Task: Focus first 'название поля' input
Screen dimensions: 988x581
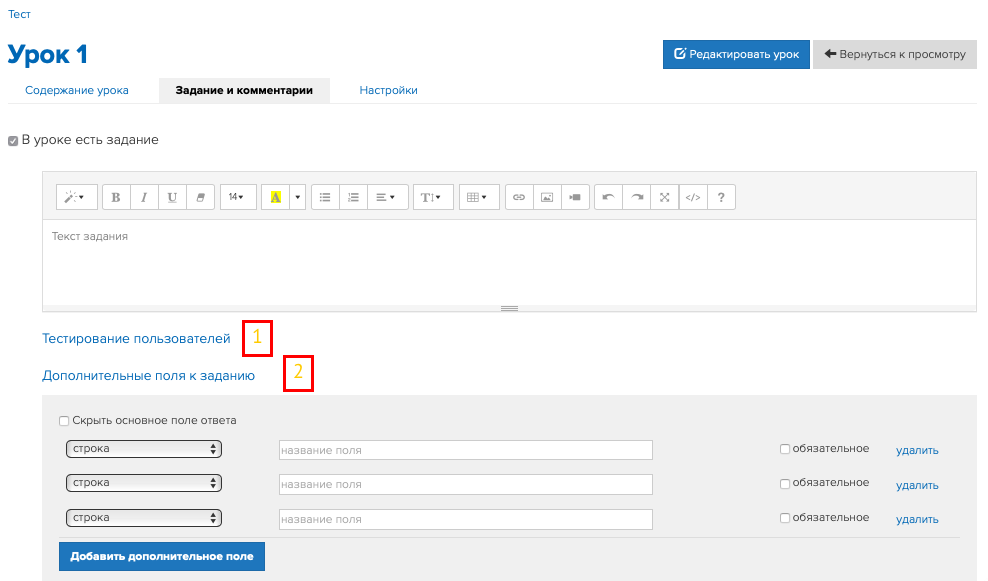Action: click(x=466, y=450)
